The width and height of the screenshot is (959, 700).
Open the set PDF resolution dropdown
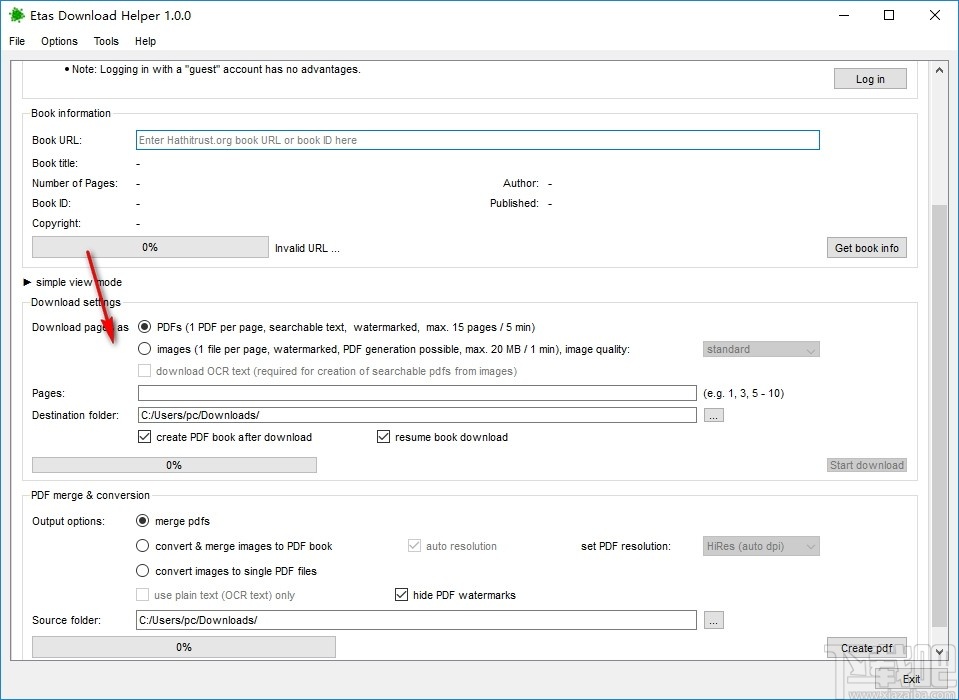point(760,546)
